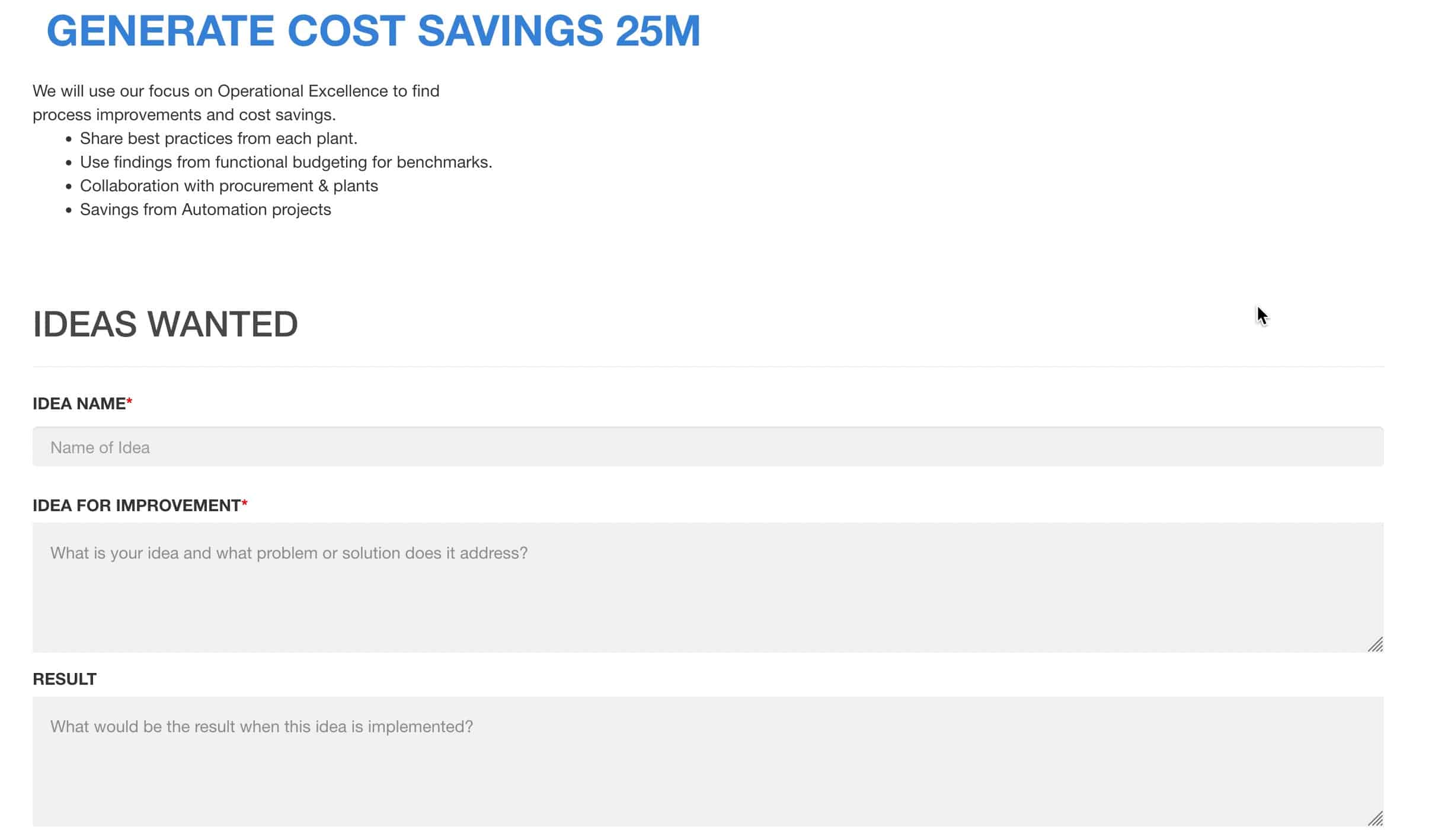Image resolution: width=1432 pixels, height=840 pixels.
Task: Click the IDEAS WANTED heading
Action: (x=165, y=325)
